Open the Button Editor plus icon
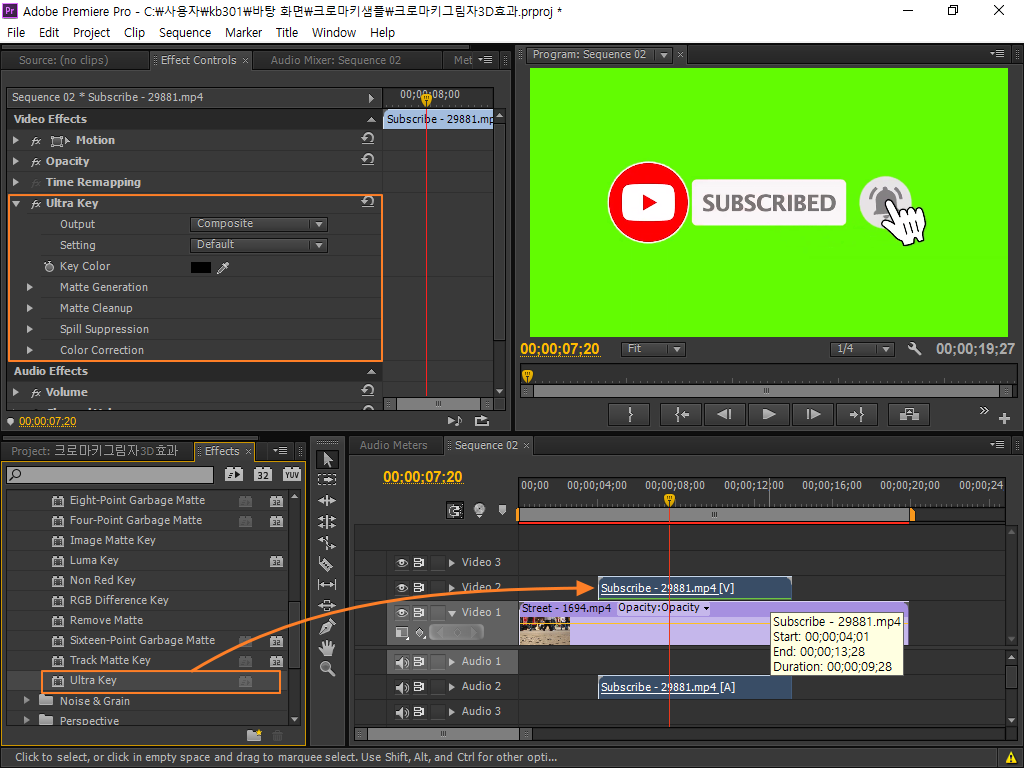 coord(1004,419)
